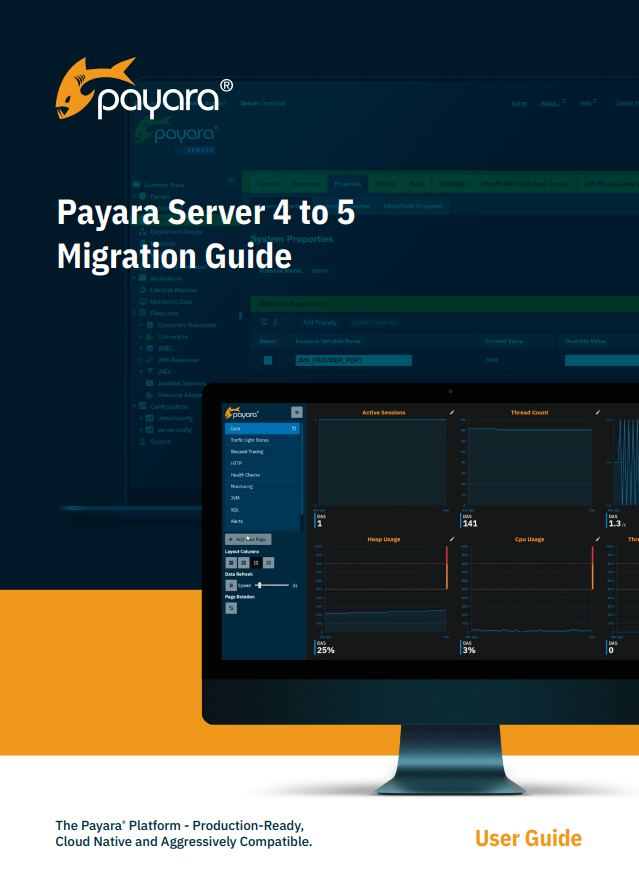
Task: Select the three-column layout icon
Action: (x=256, y=563)
